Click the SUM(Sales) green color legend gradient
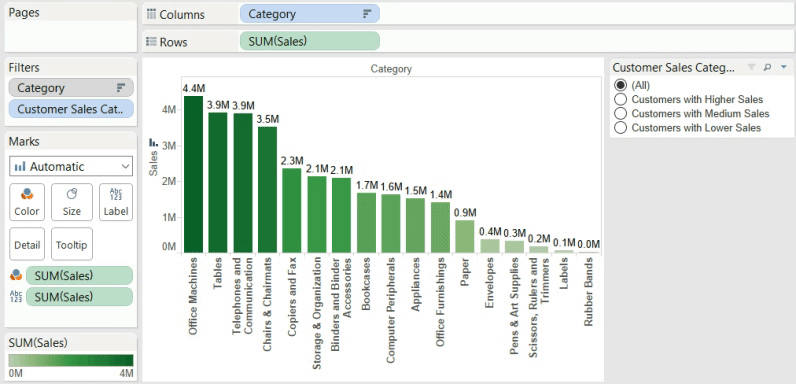The height and width of the screenshot is (384, 796). point(71,360)
